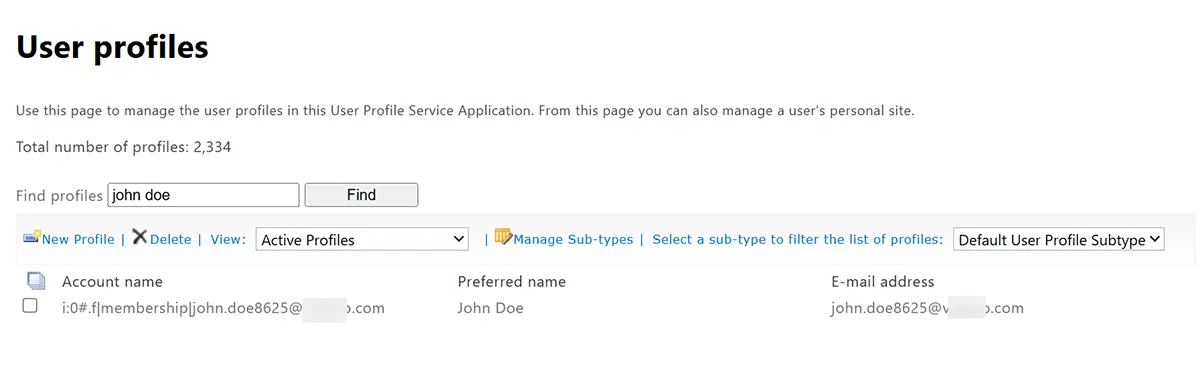Click the E-mail address column header
The image size is (1200, 374).
point(883,282)
